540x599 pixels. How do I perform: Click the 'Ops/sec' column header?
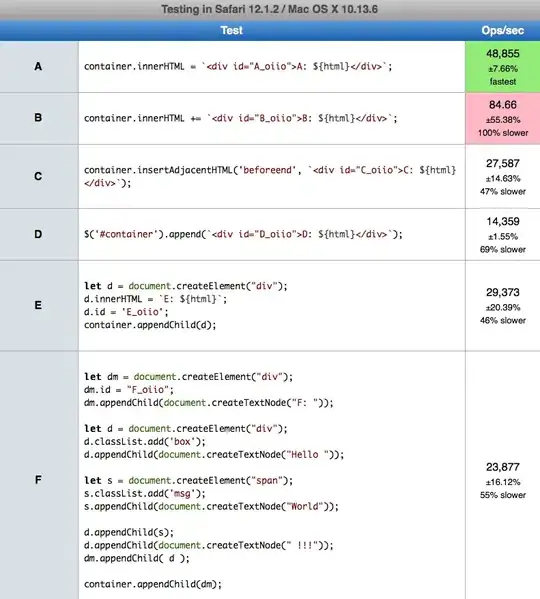coord(503,31)
